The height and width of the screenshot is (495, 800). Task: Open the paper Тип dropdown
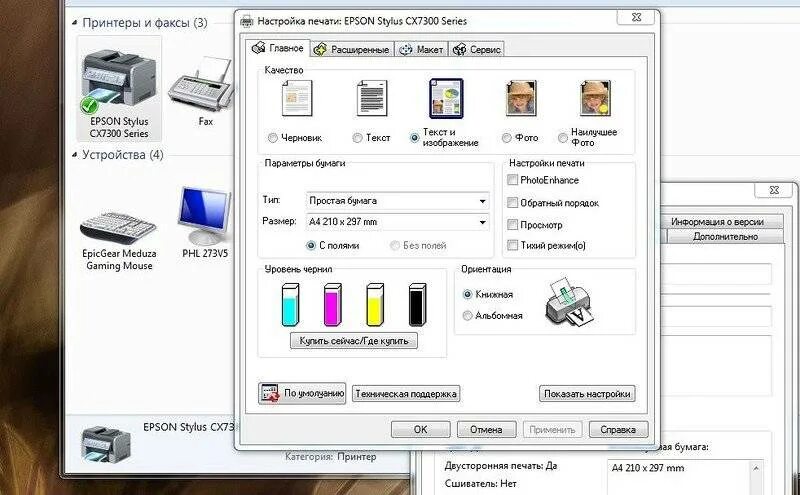point(397,201)
